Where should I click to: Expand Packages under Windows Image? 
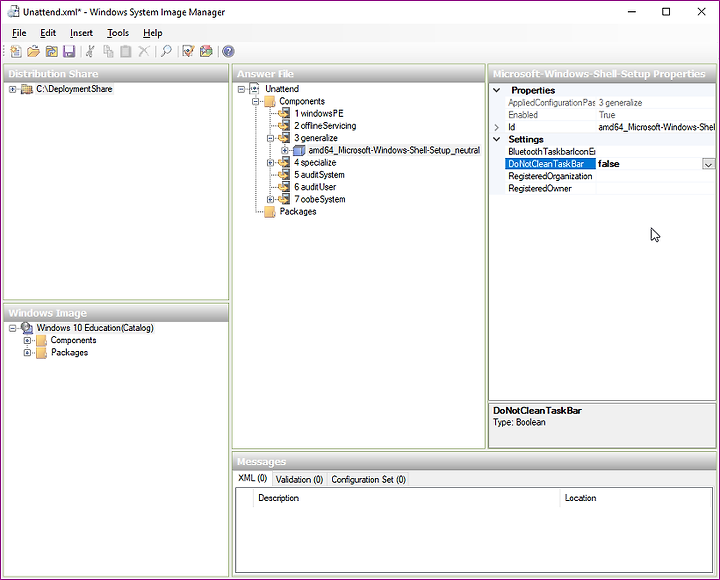[x=27, y=353]
